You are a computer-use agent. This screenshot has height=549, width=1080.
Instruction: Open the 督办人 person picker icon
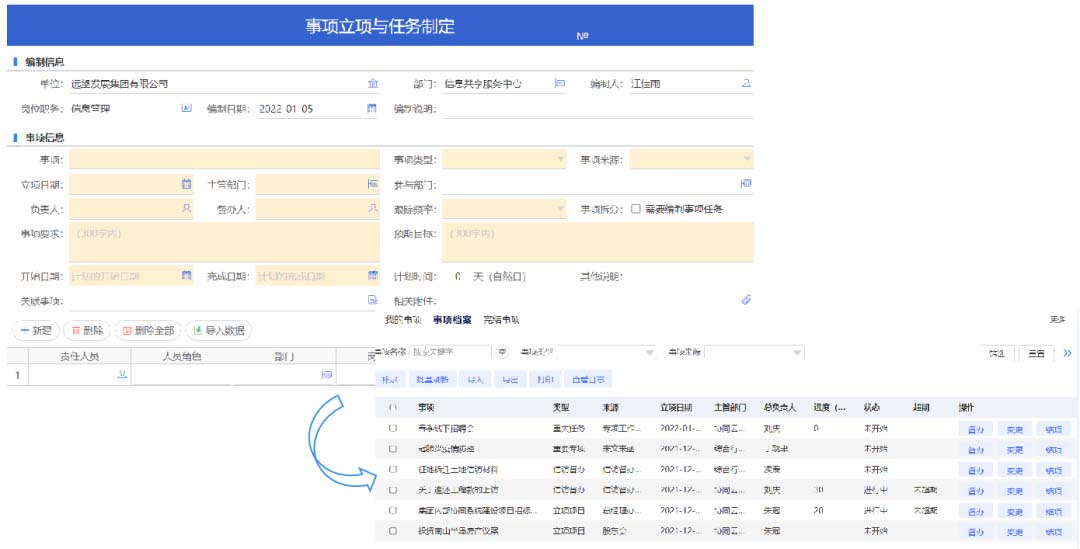373,208
